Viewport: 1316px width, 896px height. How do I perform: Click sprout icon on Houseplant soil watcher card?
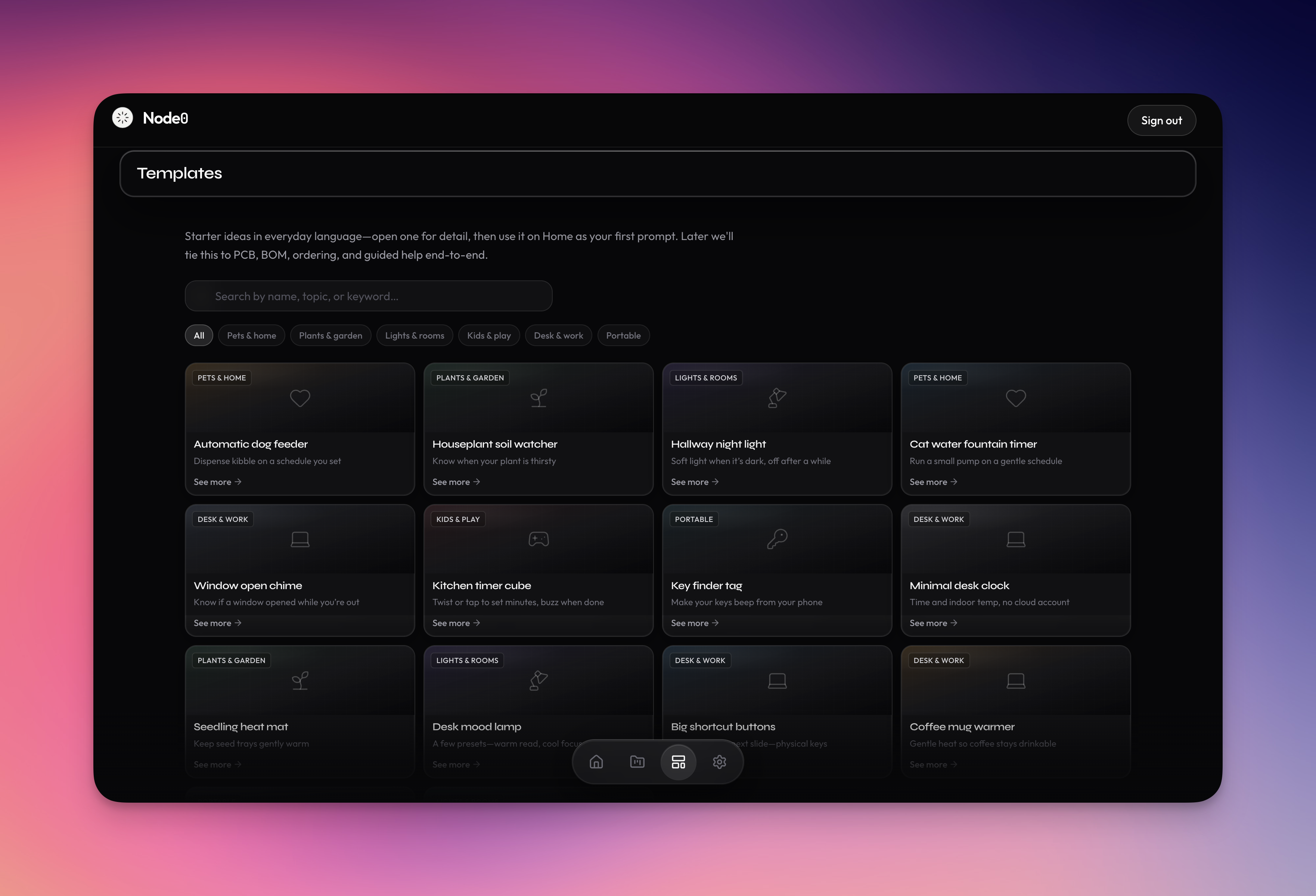coord(538,398)
